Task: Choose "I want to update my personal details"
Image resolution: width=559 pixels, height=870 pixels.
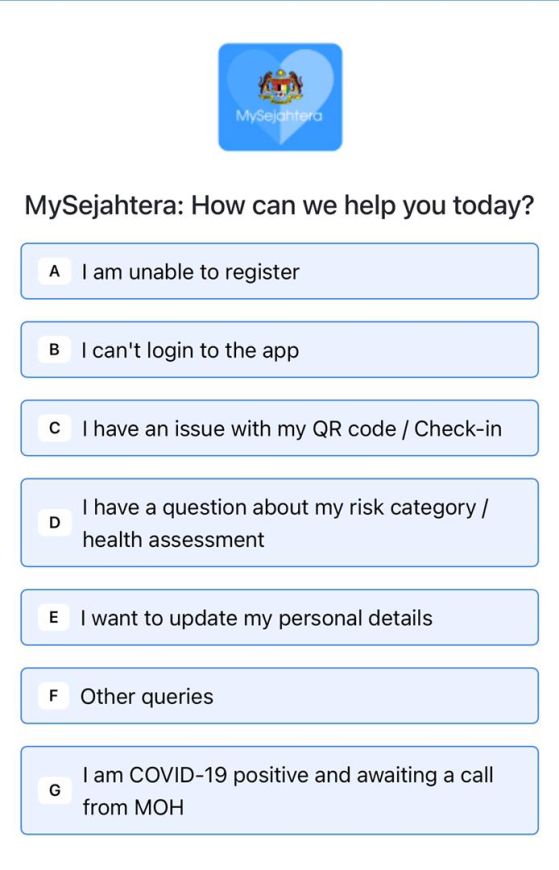Action: click(x=280, y=618)
